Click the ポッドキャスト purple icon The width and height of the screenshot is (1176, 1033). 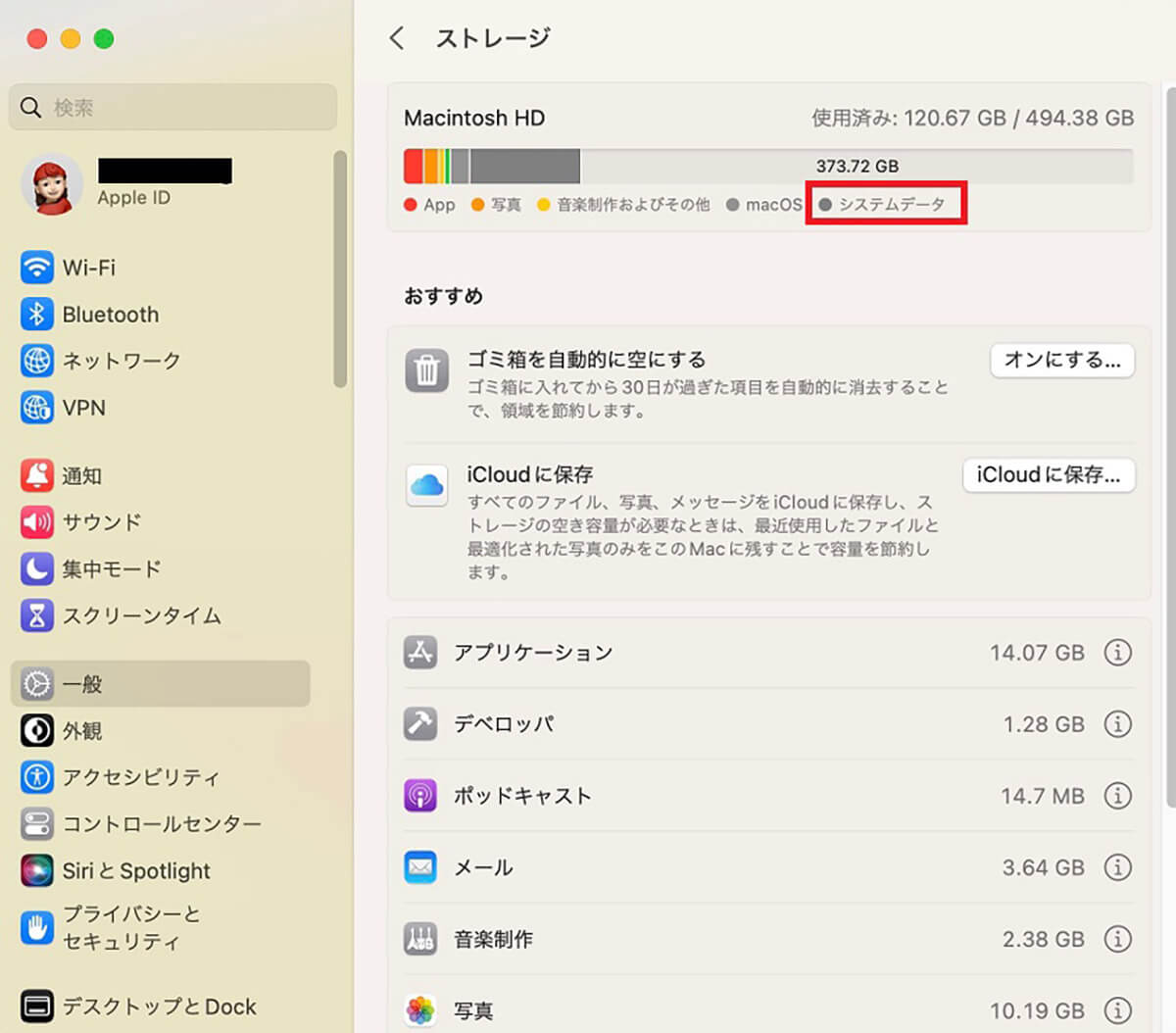coord(420,795)
